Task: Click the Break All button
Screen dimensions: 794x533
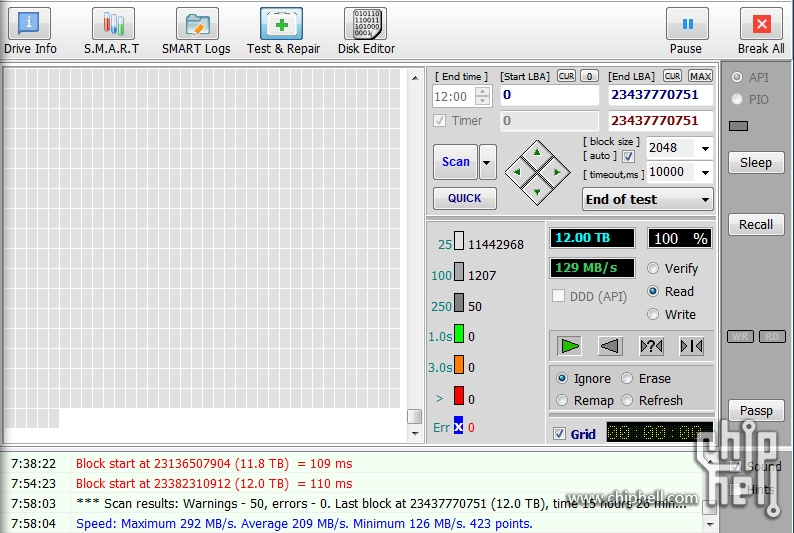Action: (x=761, y=30)
